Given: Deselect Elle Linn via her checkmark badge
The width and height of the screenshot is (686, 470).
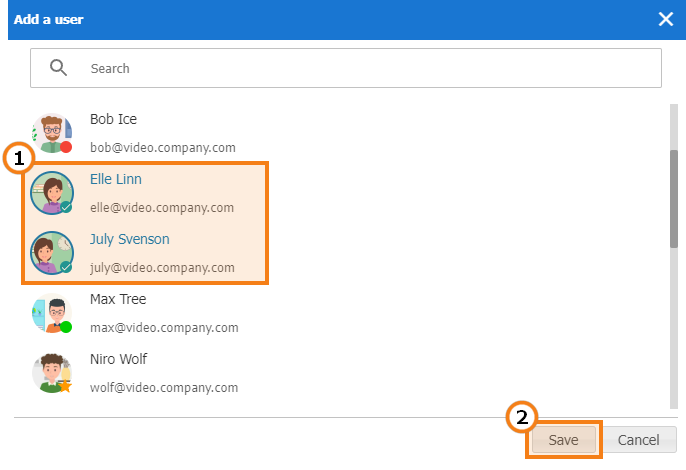Looking at the screenshot, I should pos(66,207).
